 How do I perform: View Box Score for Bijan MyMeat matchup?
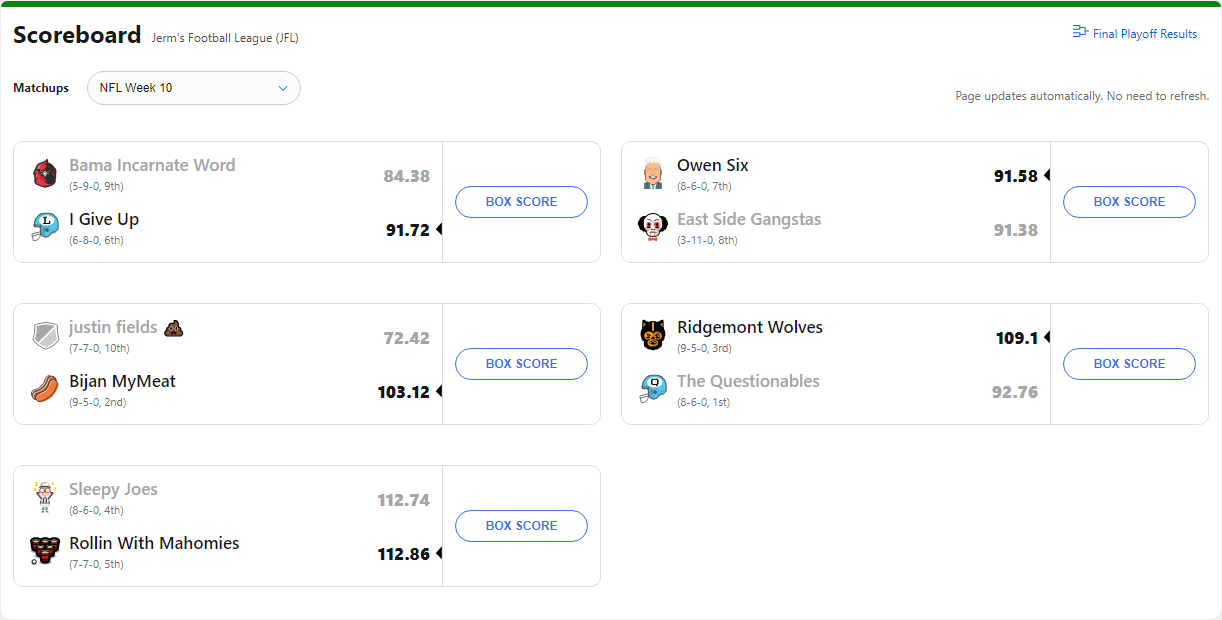tap(521, 364)
